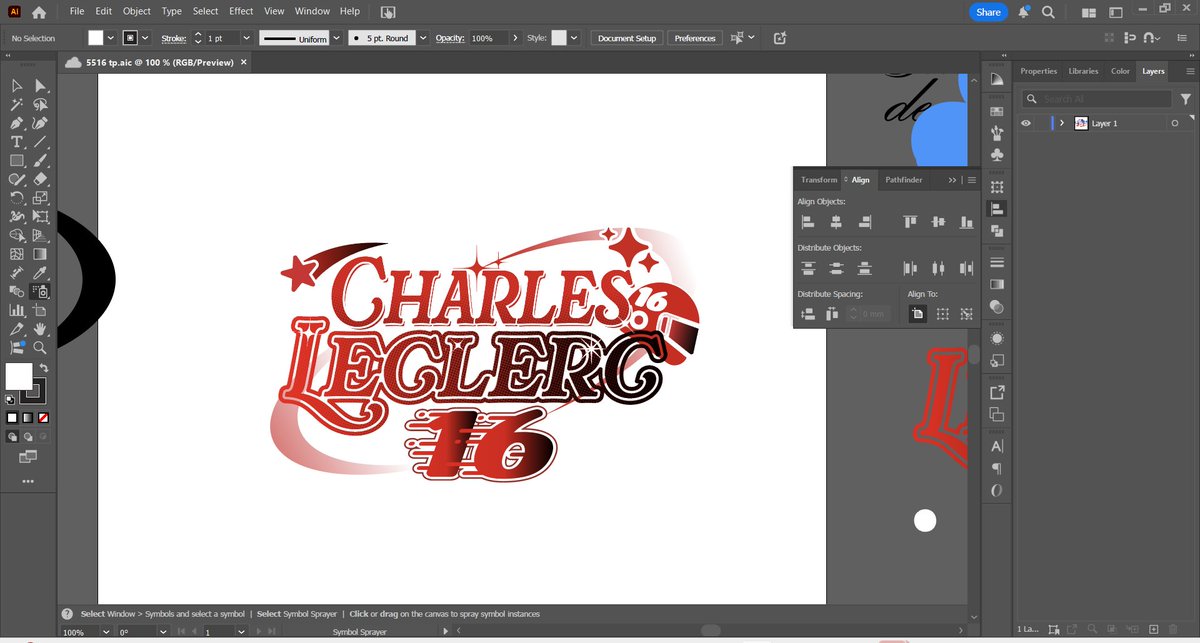The image size is (1200, 643).
Task: Click Vertical Align Top in Align panel
Action: [909, 222]
